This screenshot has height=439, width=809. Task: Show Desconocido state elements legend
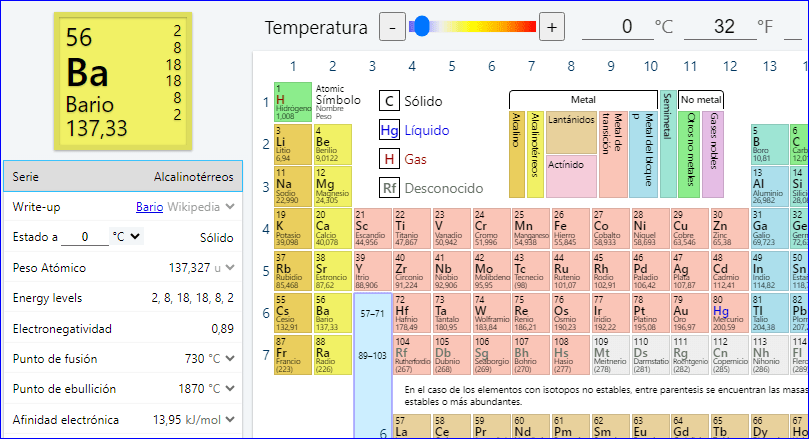(x=431, y=188)
